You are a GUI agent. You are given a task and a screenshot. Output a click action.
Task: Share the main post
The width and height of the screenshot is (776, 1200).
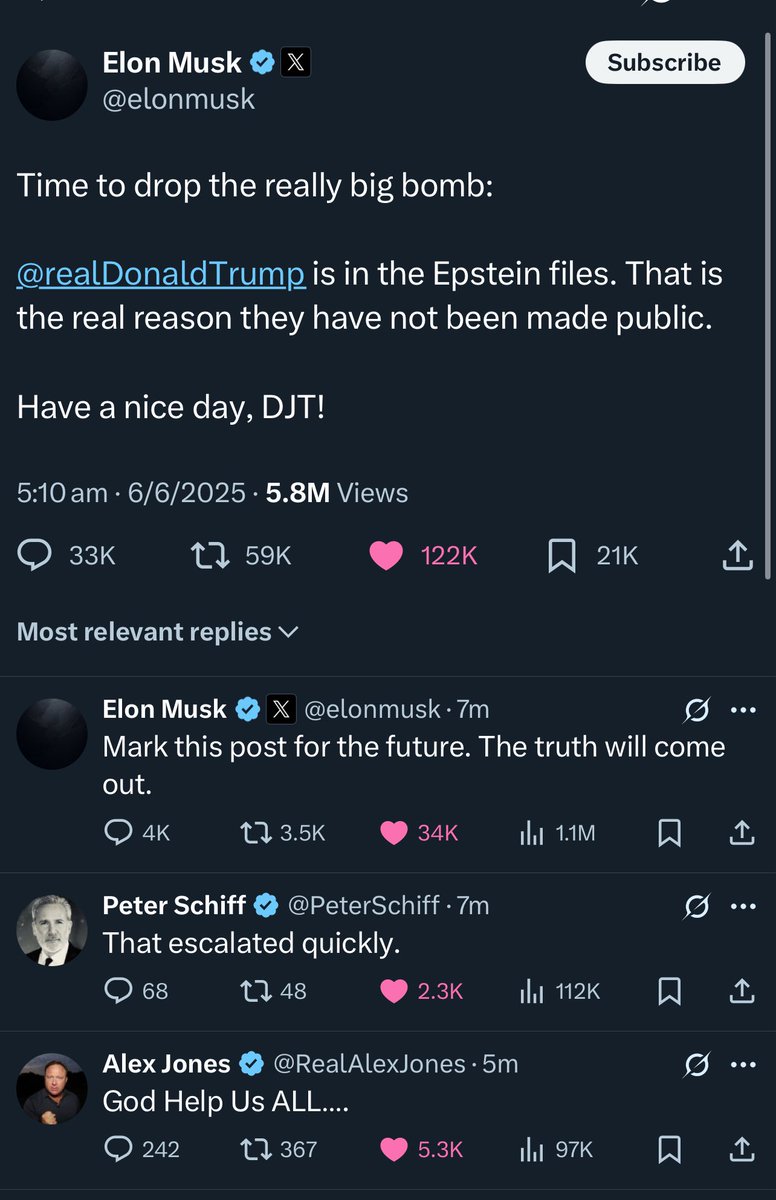[x=737, y=555]
